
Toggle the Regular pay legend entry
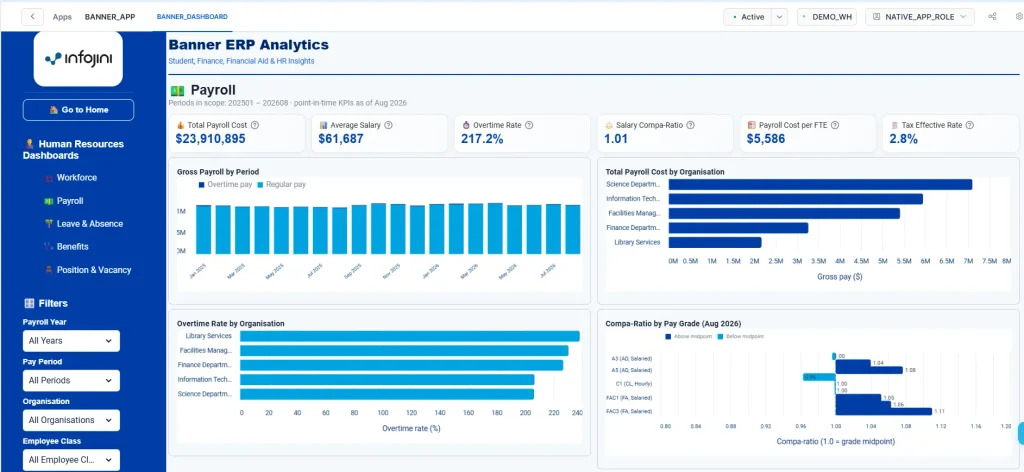click(x=281, y=185)
